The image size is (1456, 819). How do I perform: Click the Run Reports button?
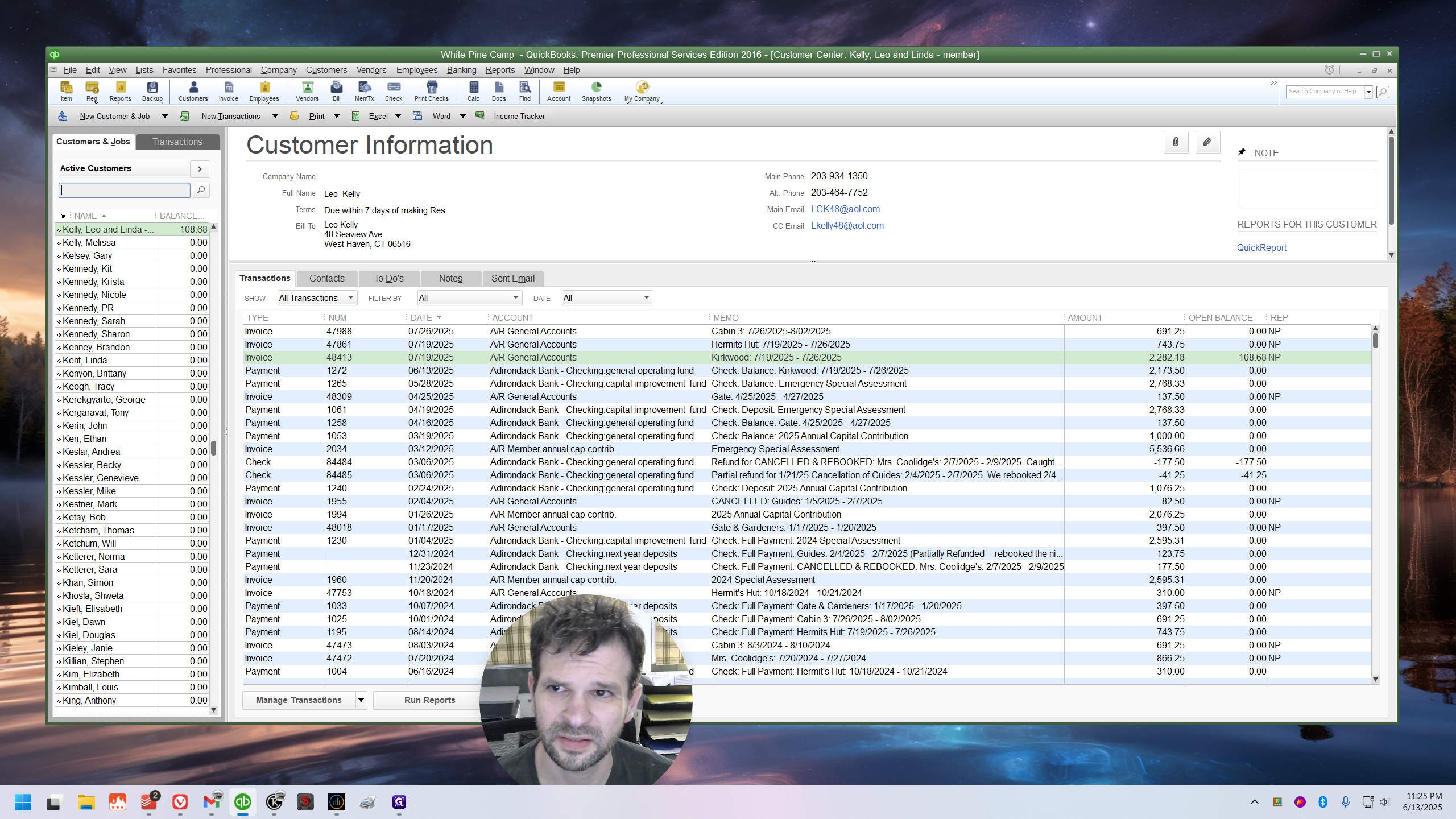430,700
